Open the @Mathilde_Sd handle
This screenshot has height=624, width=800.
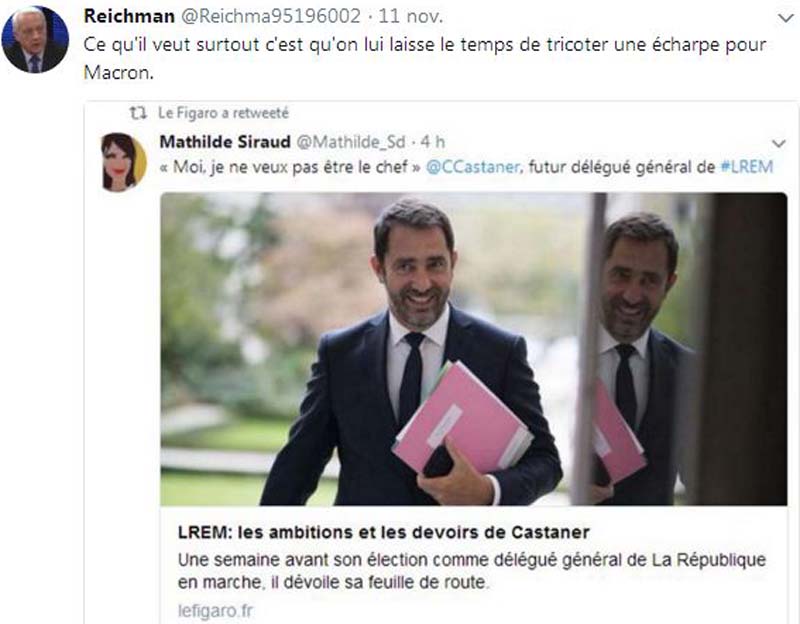pos(351,141)
